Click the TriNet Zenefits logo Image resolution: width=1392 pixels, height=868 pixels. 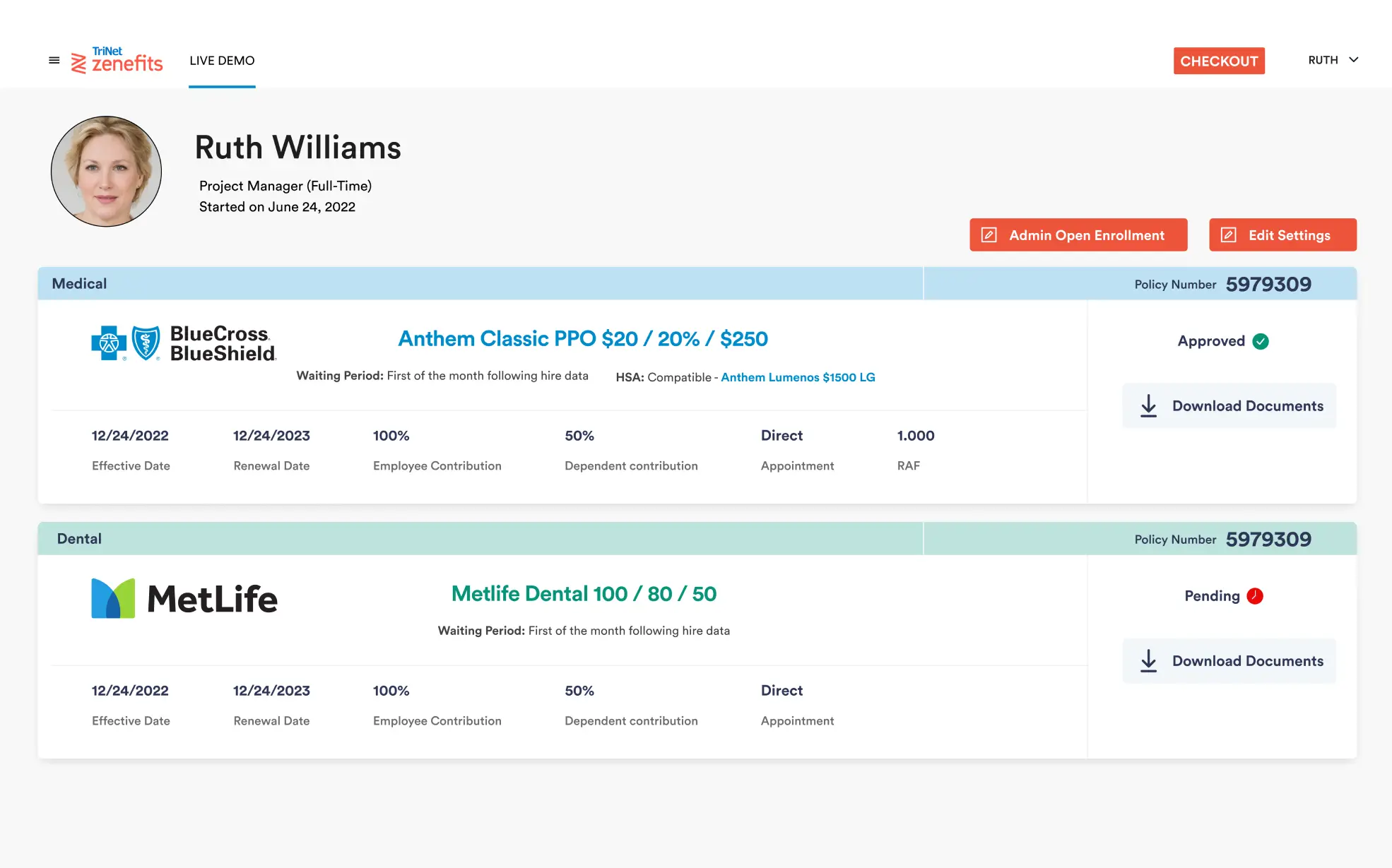click(x=117, y=61)
